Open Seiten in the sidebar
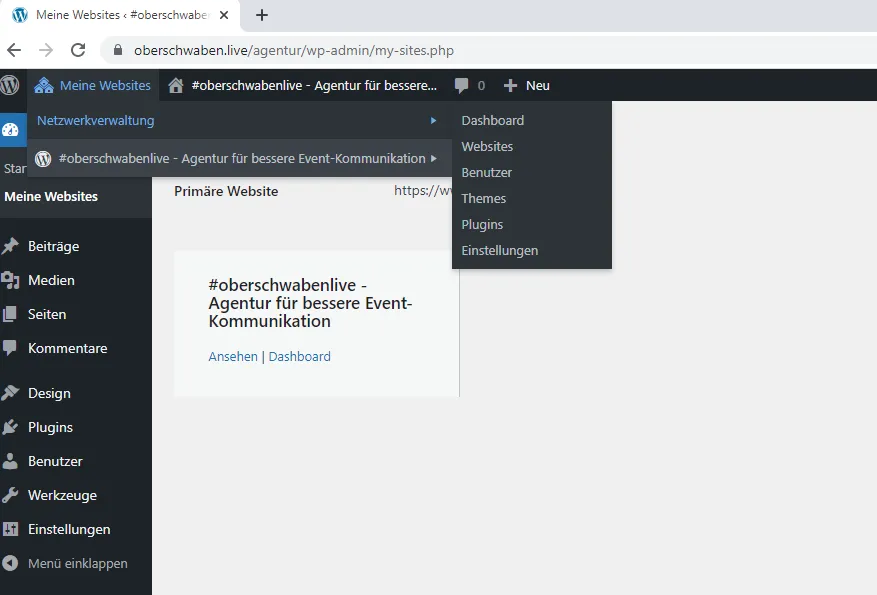 pos(47,314)
